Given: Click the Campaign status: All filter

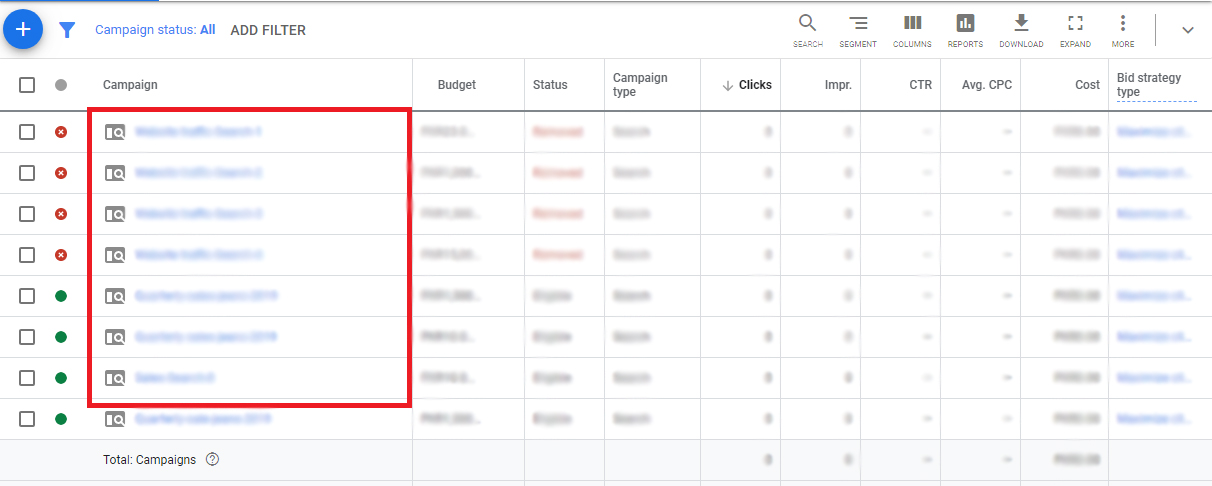Looking at the screenshot, I should coord(155,30).
